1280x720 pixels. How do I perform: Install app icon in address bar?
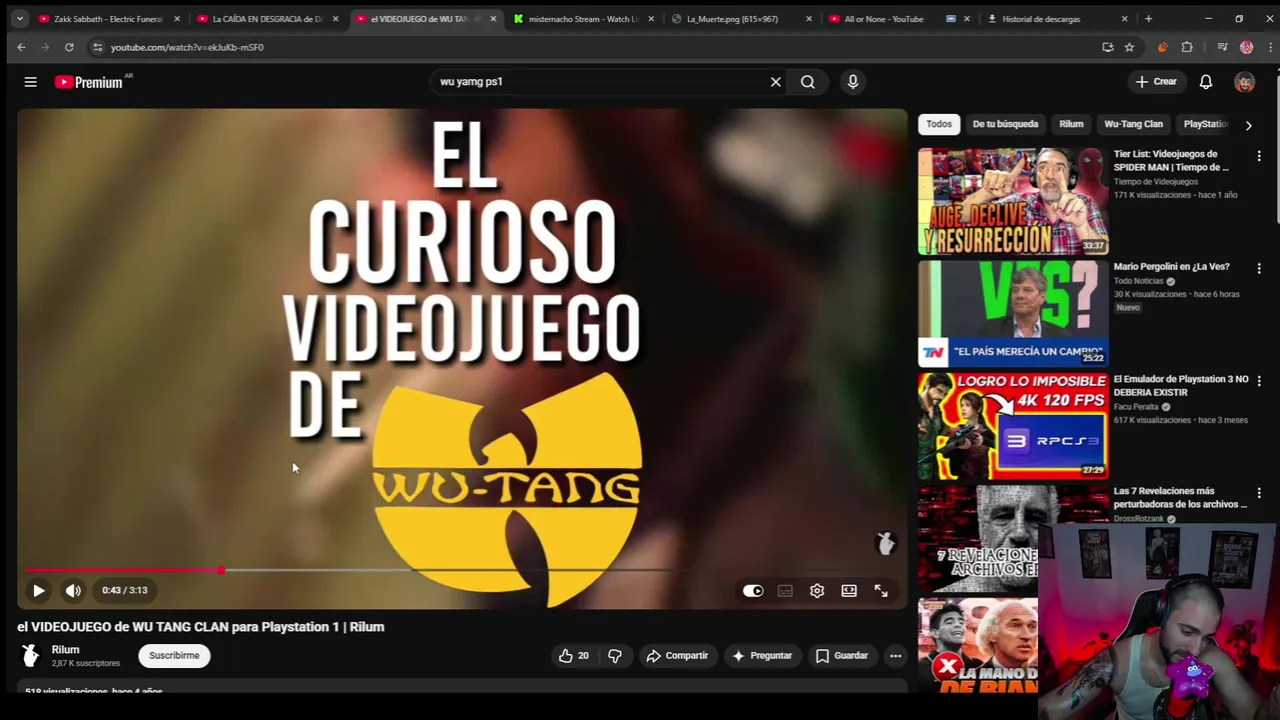click(x=1107, y=47)
